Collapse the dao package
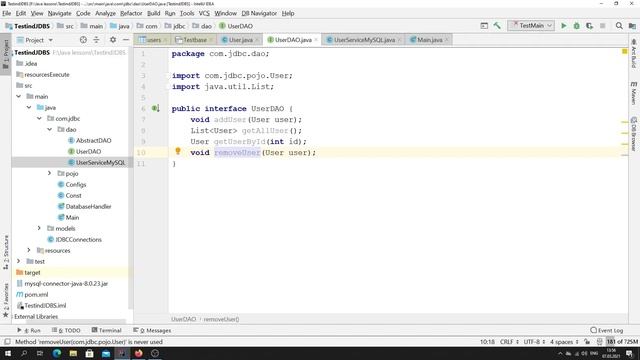Image resolution: width=640 pixels, height=360 pixels. pos(49,129)
